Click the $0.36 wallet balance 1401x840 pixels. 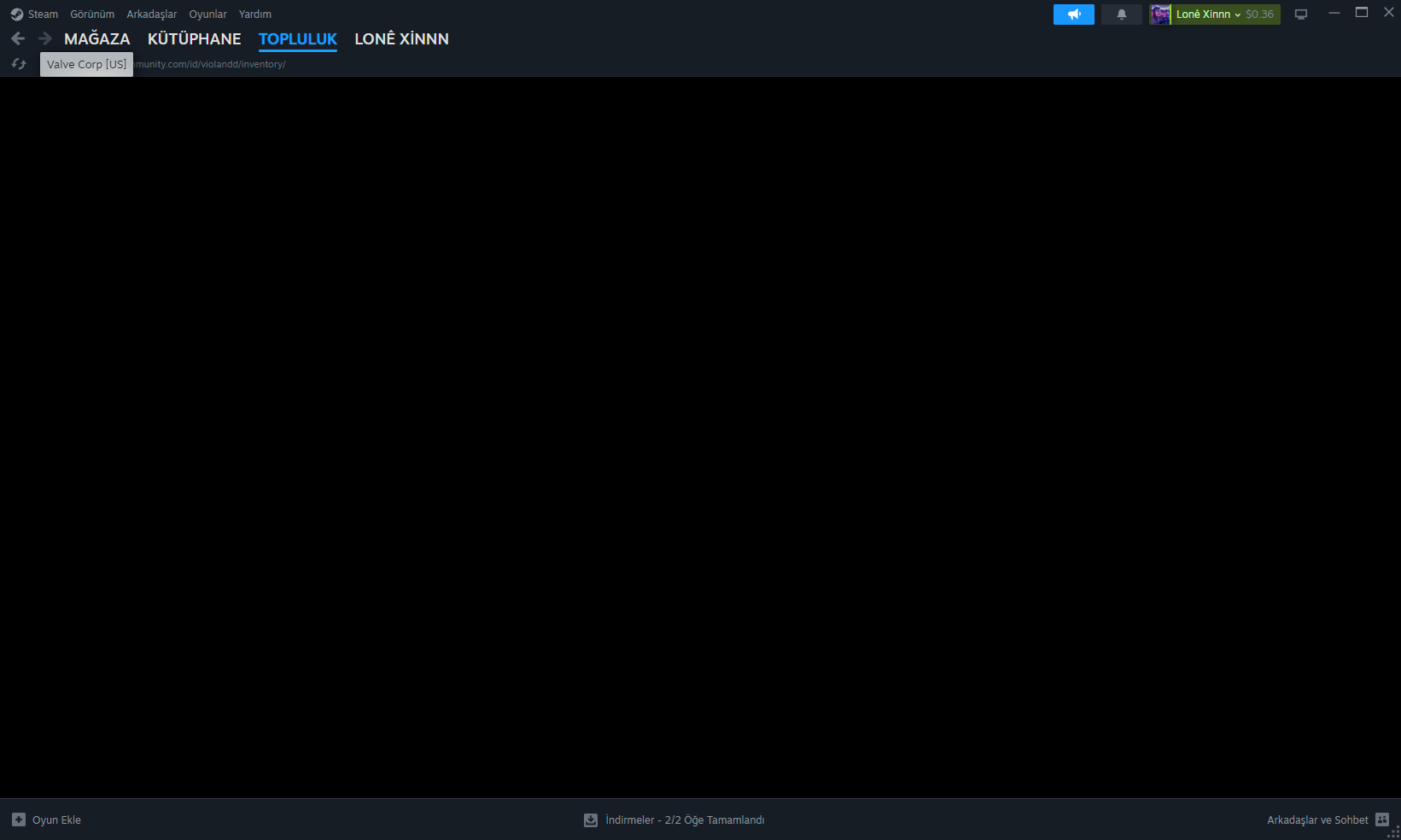[1259, 15]
